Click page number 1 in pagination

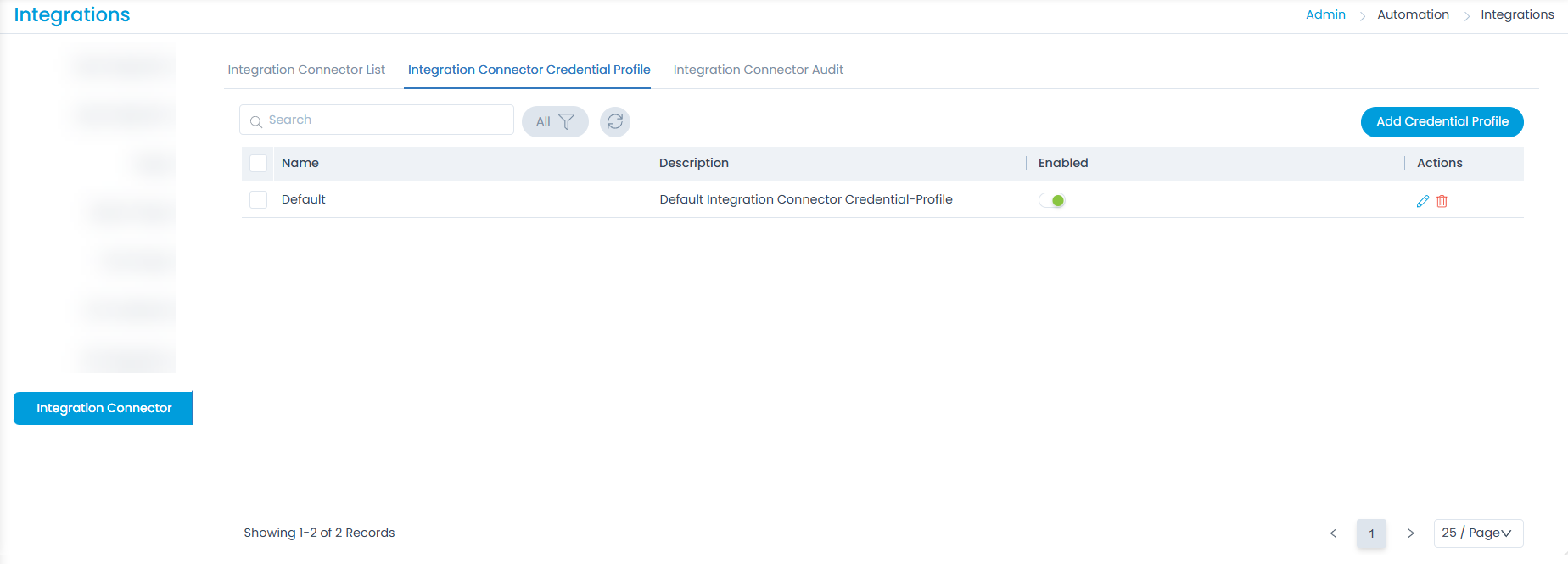pos(1371,533)
